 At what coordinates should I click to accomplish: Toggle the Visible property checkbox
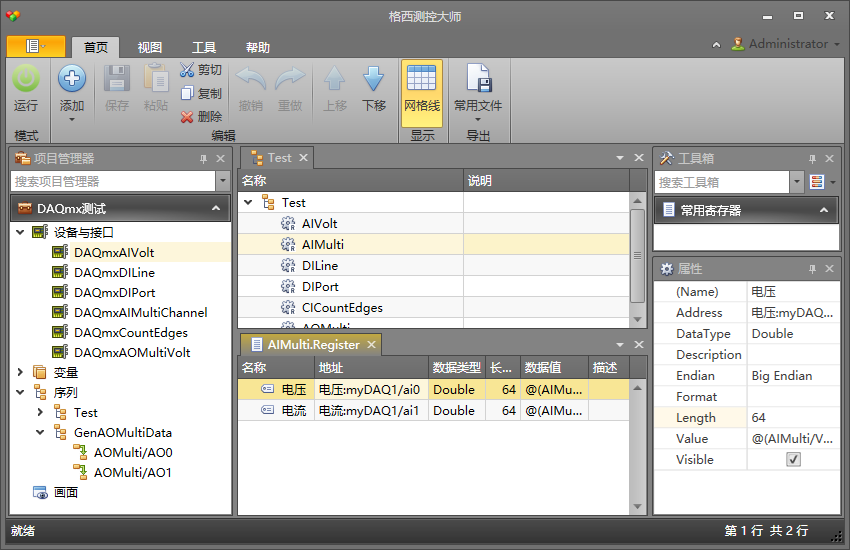793,460
